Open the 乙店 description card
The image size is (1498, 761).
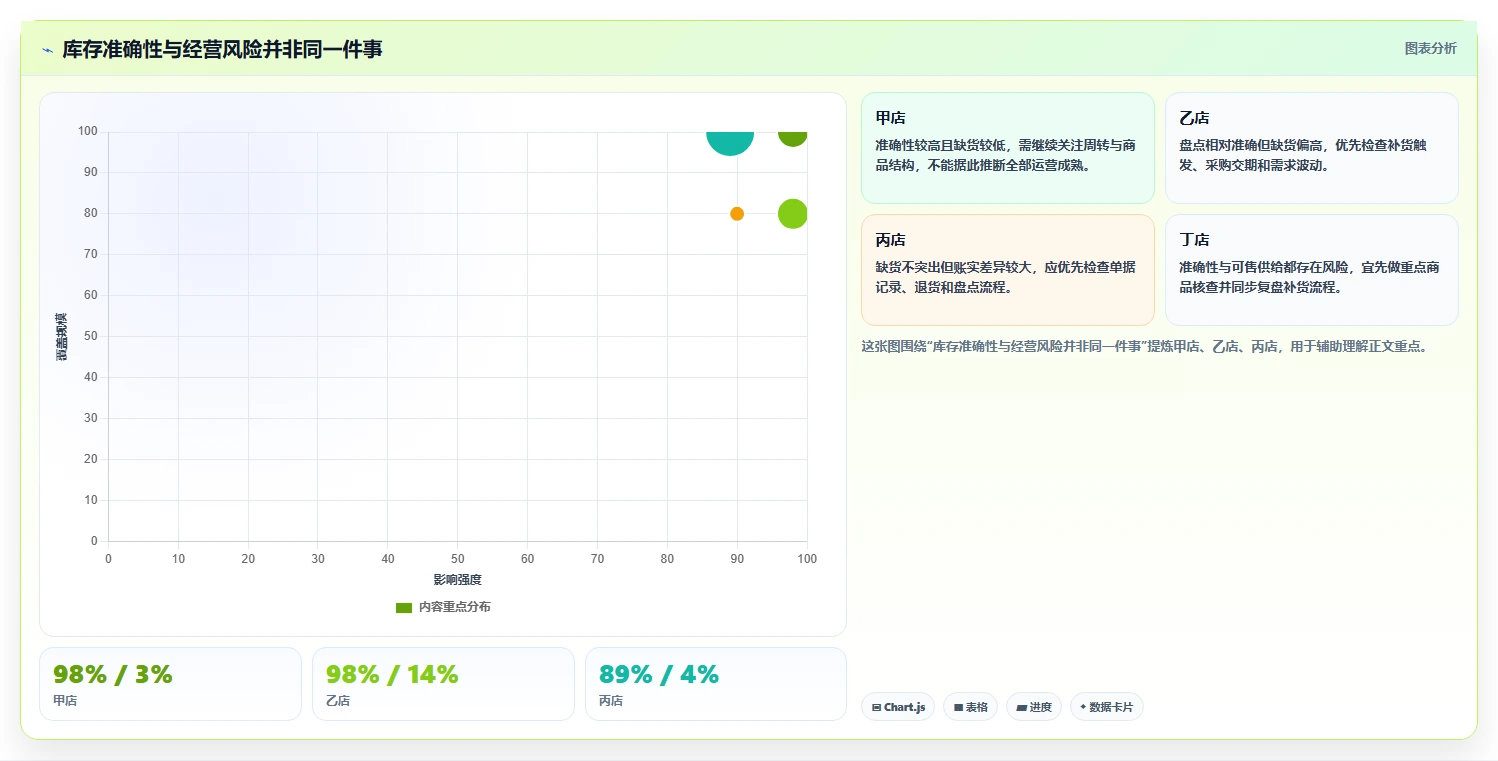[x=1311, y=148]
